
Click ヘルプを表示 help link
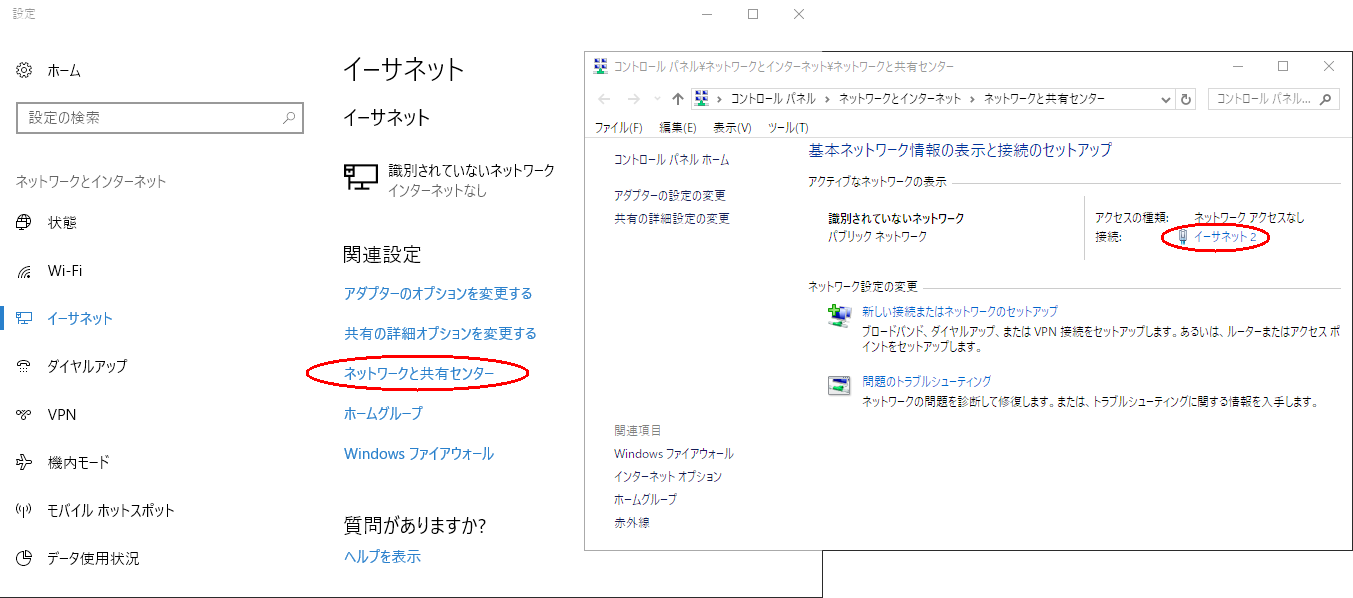382,557
